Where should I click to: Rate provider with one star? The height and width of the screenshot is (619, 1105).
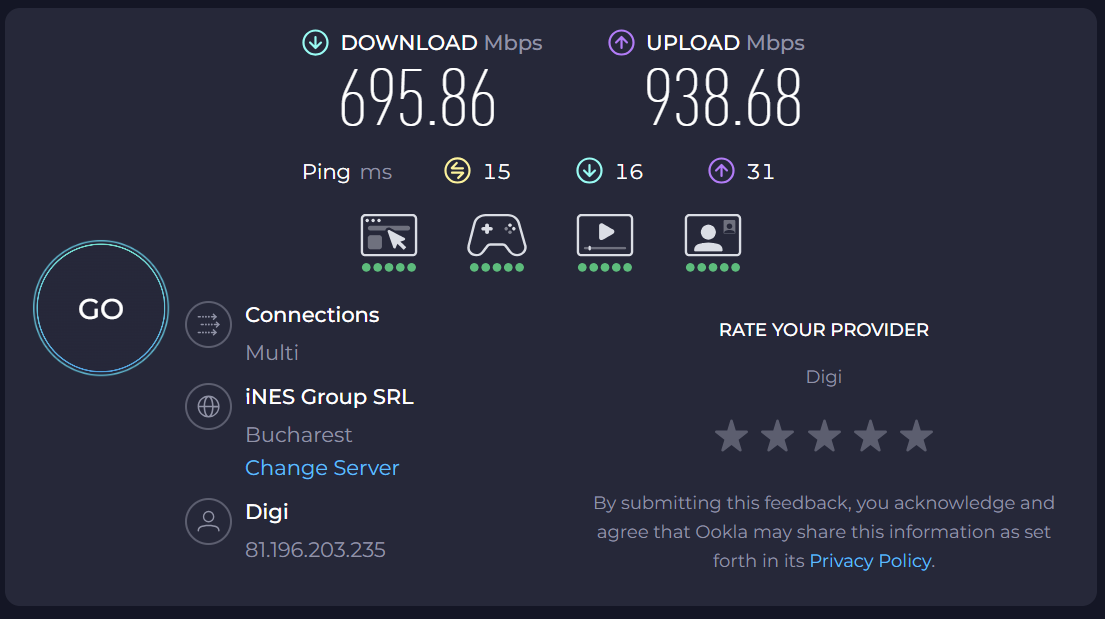tap(731, 436)
